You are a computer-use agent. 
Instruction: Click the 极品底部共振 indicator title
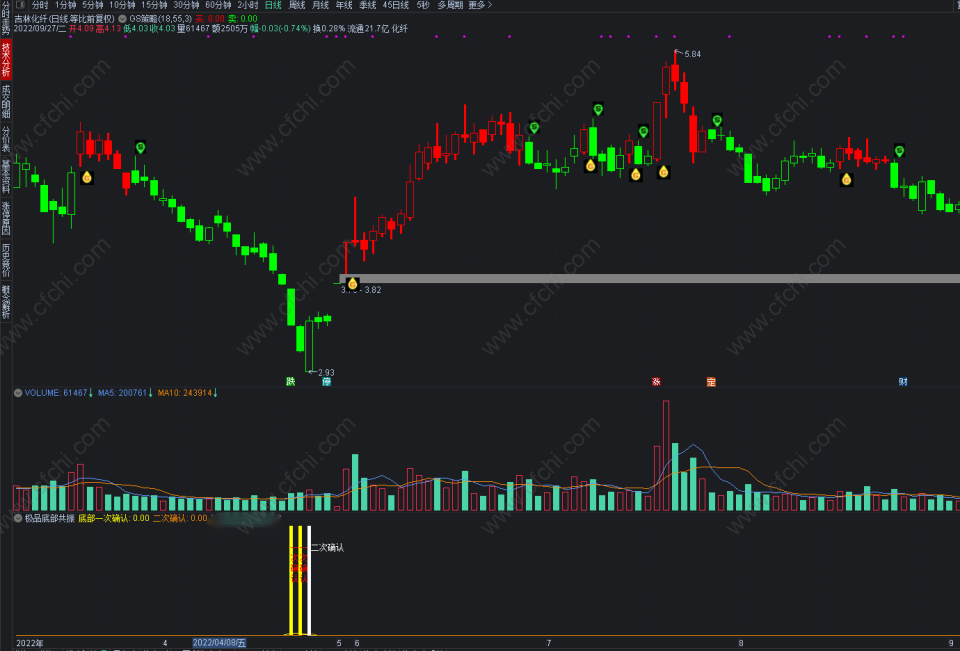point(50,518)
